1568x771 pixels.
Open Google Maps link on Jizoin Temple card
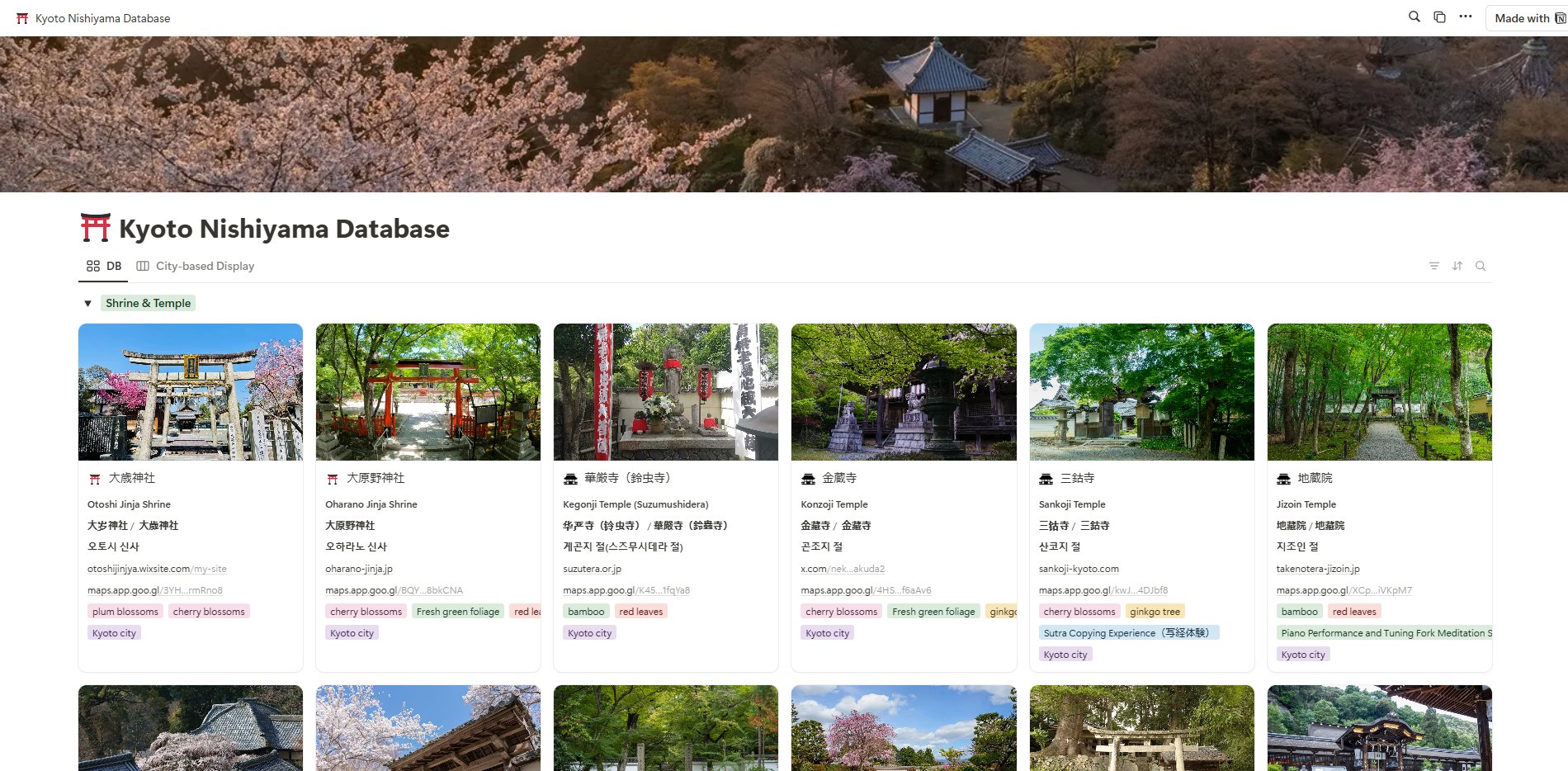[x=1344, y=590]
